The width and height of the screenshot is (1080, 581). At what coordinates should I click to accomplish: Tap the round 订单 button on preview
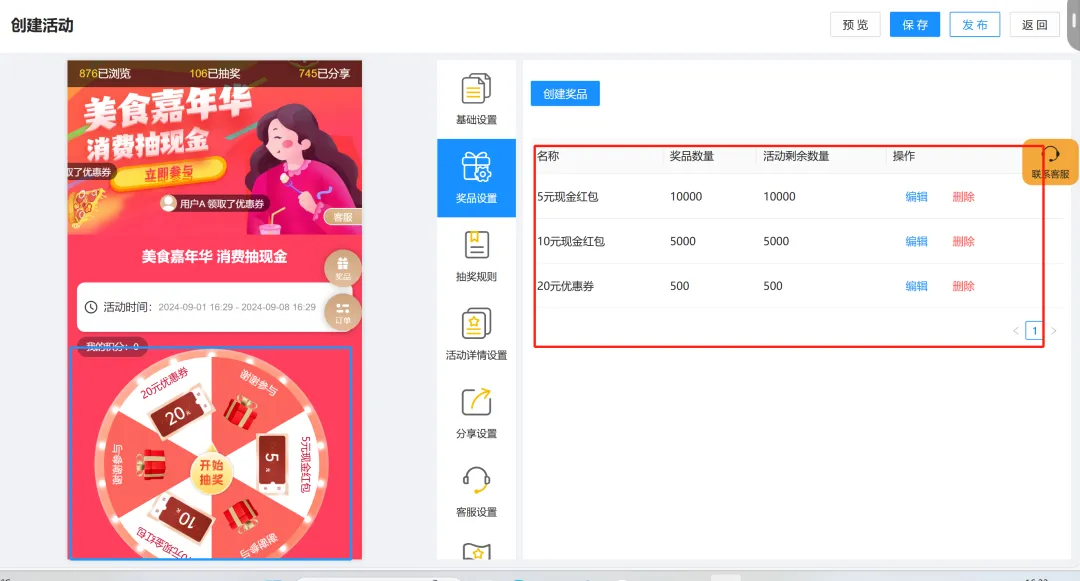point(343,312)
